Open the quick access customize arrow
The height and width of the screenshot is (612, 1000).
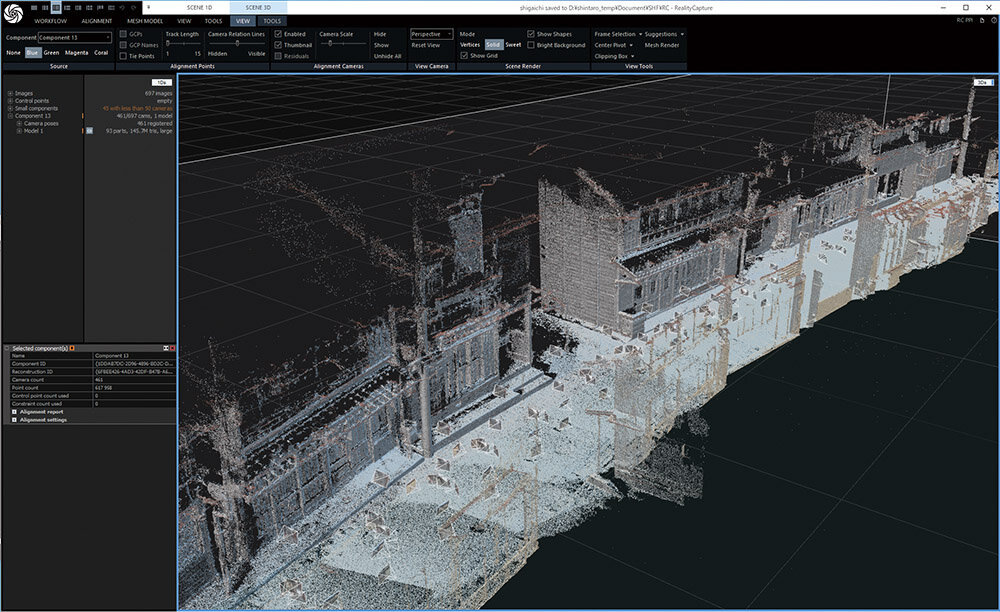click(148, 8)
